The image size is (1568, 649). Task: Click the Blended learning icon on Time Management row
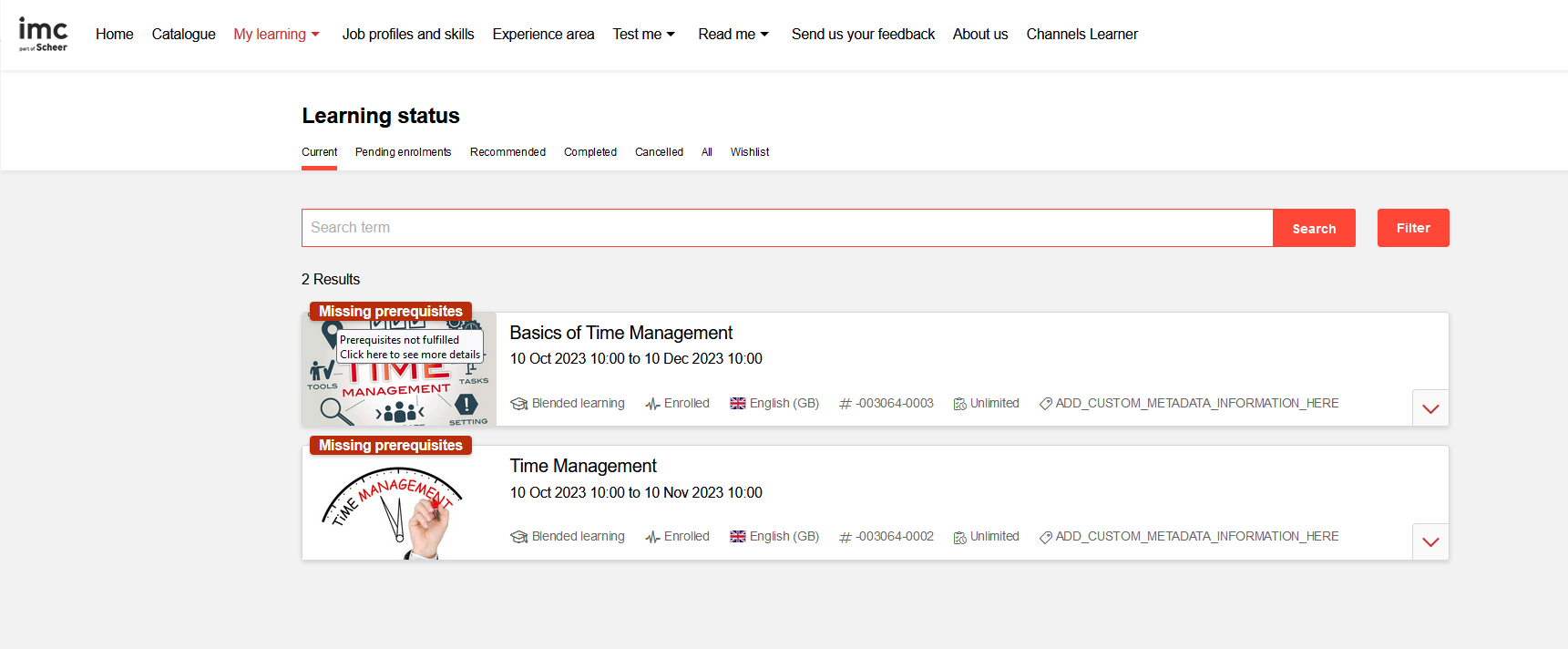point(519,537)
